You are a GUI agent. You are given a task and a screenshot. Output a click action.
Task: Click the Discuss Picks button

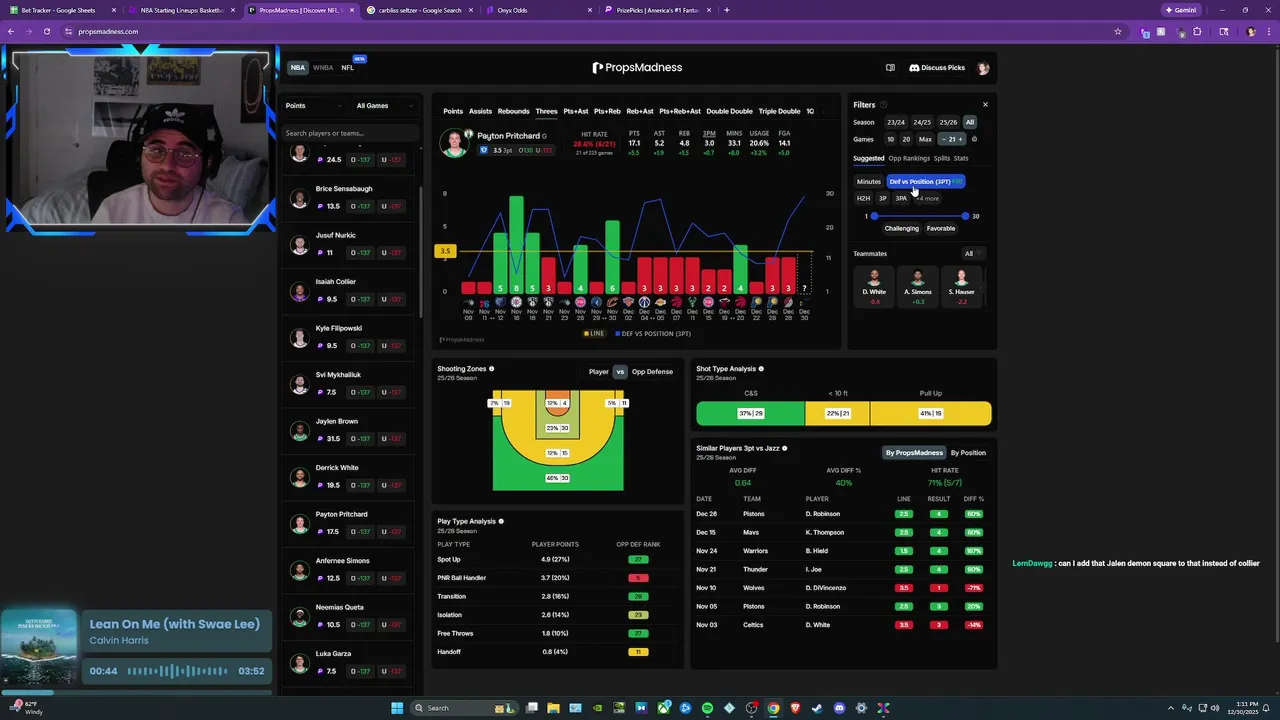click(937, 68)
